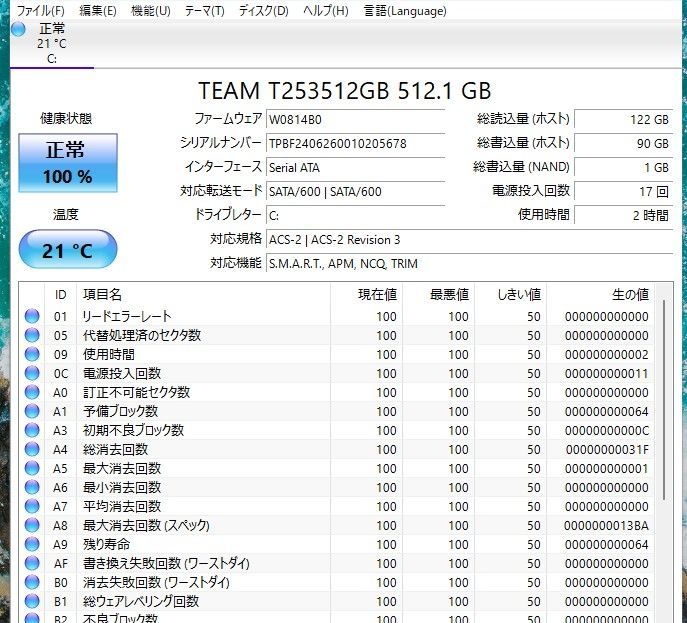Select the 消去失敗回数 (ワーストダイ) row

336,582
